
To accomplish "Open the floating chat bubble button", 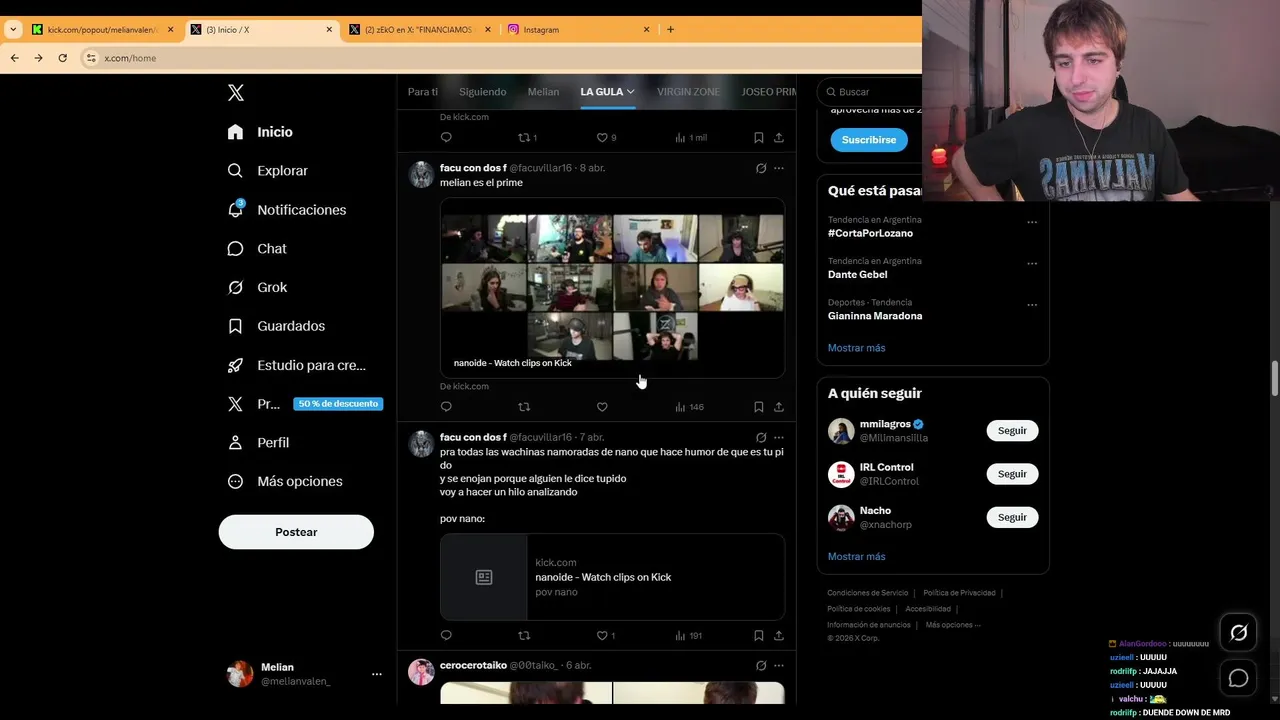I will [1238, 678].
